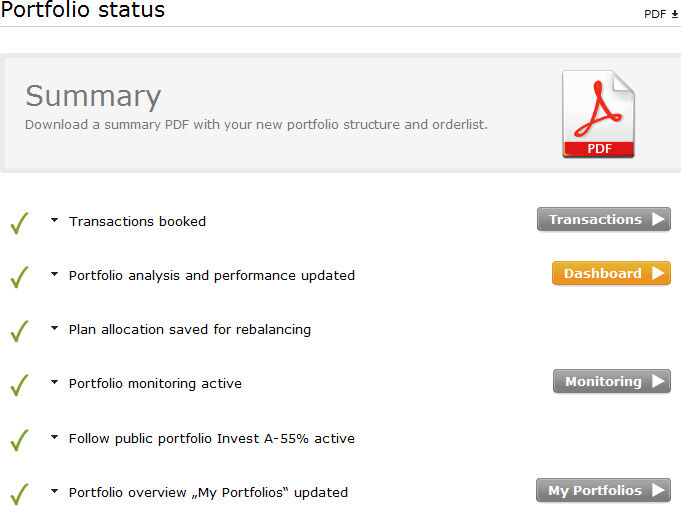This screenshot has width=681, height=506.
Task: Download PDF via top-right PDF link
Action: (x=661, y=14)
